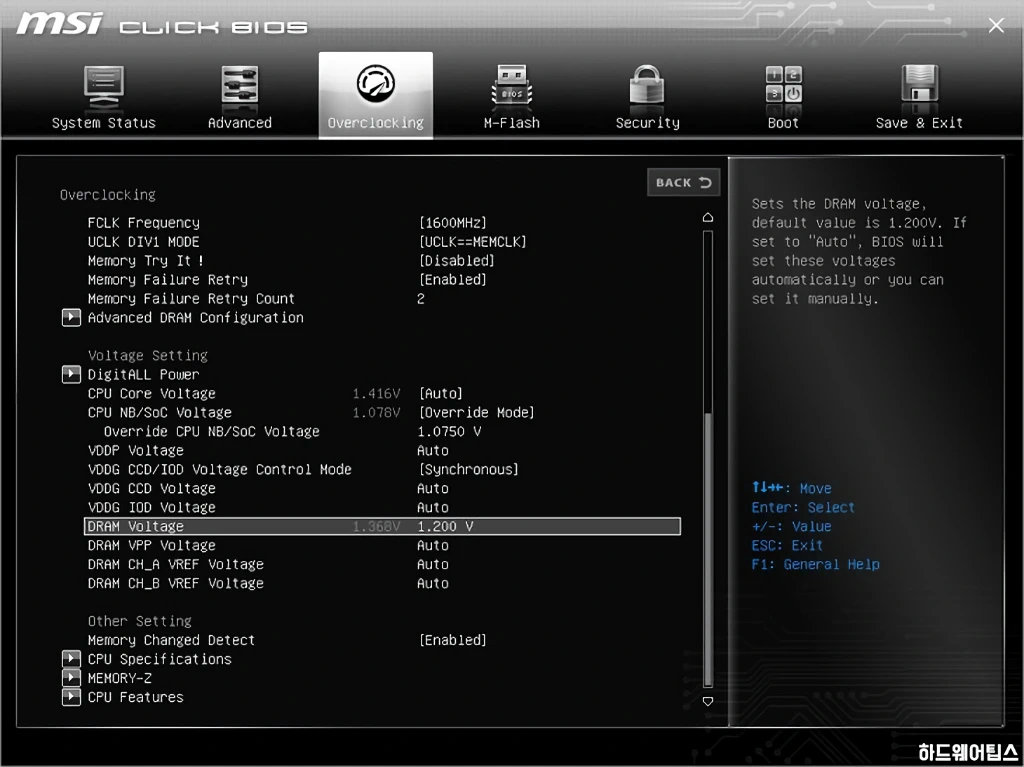Click the Overclocking tab label
Screen dimensions: 1024x767
pyautogui.click(x=376, y=123)
